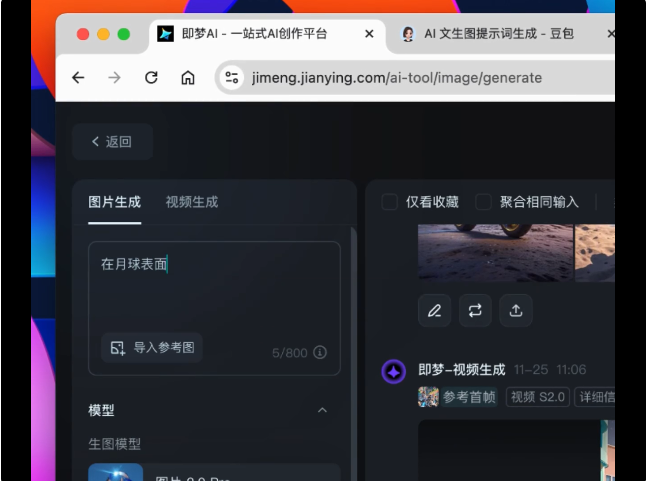Image resolution: width=648 pixels, height=481 pixels.
Task: Click the 生图模型 label
Action: point(114,444)
